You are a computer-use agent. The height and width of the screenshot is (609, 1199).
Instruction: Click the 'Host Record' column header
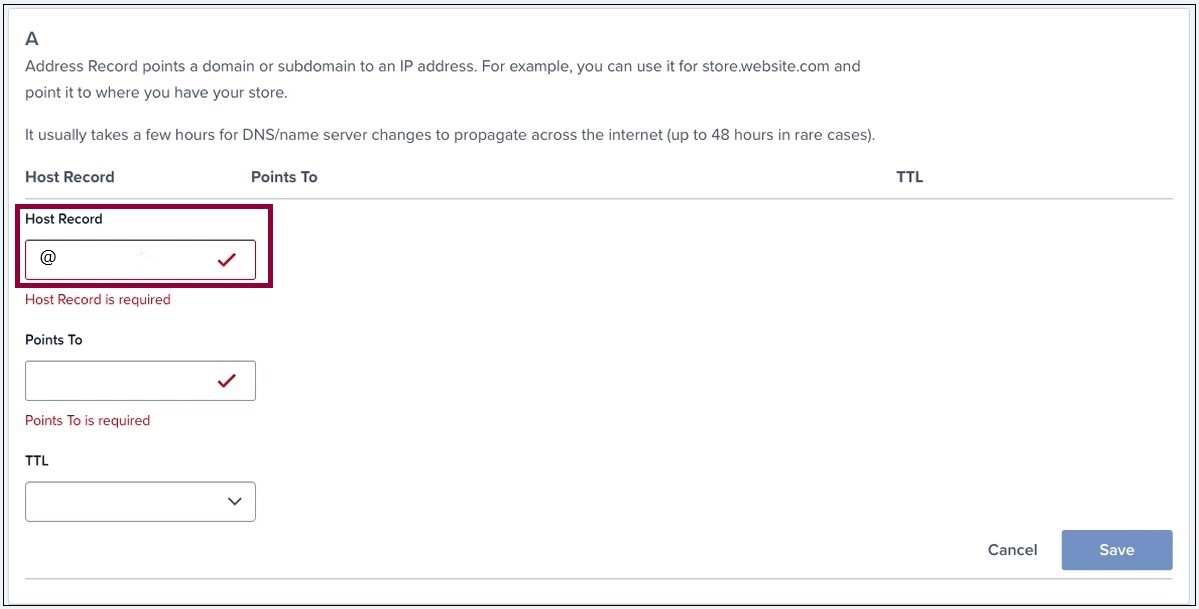[x=70, y=177]
